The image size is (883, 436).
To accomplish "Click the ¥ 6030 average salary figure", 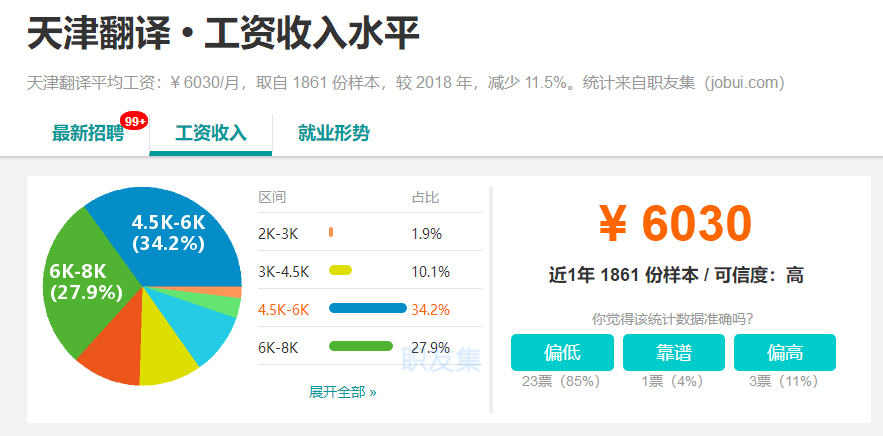I will coord(675,223).
